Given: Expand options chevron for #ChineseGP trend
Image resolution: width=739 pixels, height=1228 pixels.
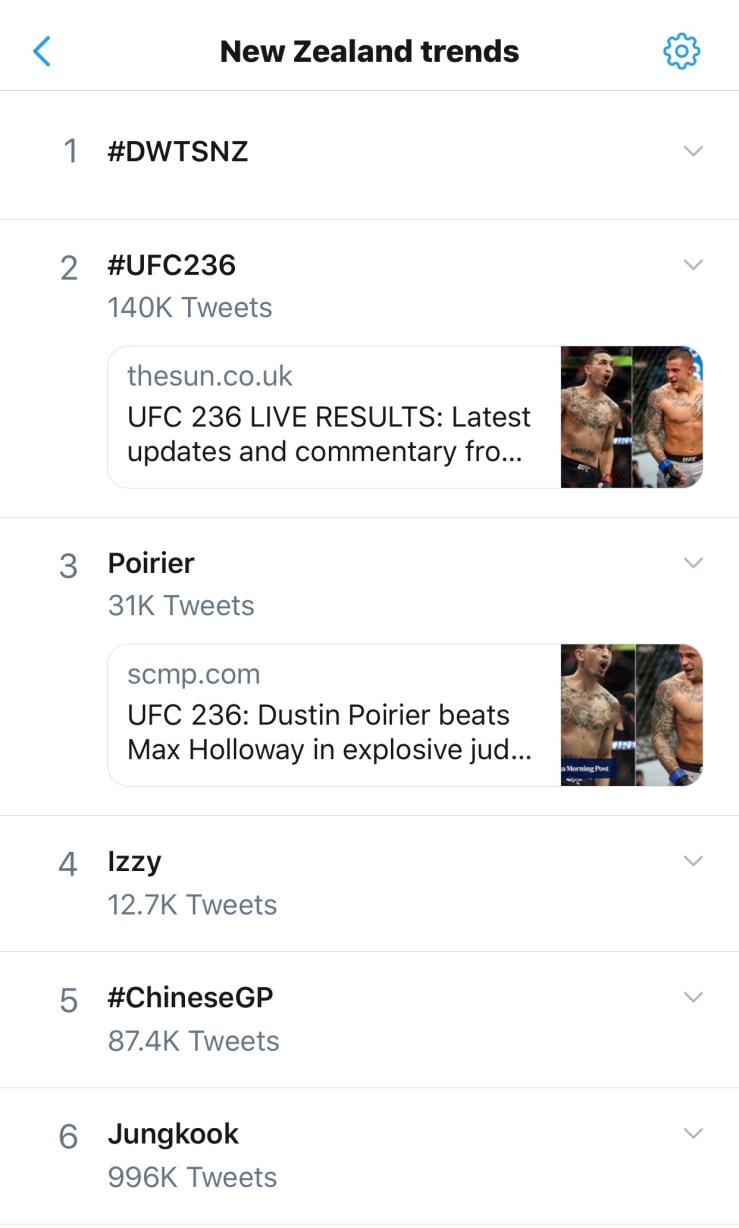Looking at the screenshot, I should 692,997.
